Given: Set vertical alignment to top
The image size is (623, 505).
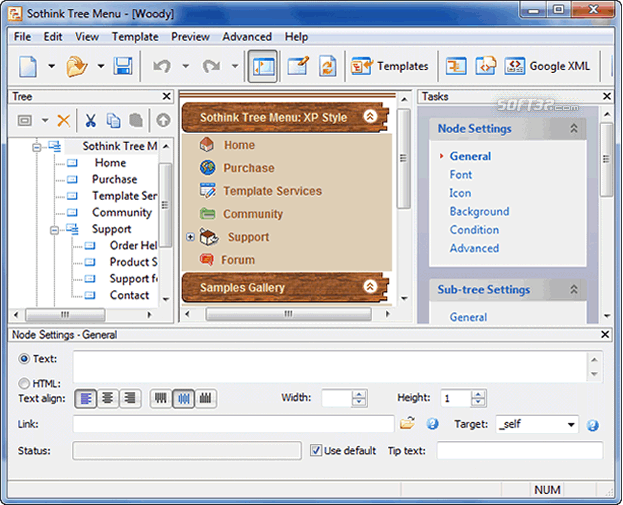Looking at the screenshot, I should (x=161, y=398).
